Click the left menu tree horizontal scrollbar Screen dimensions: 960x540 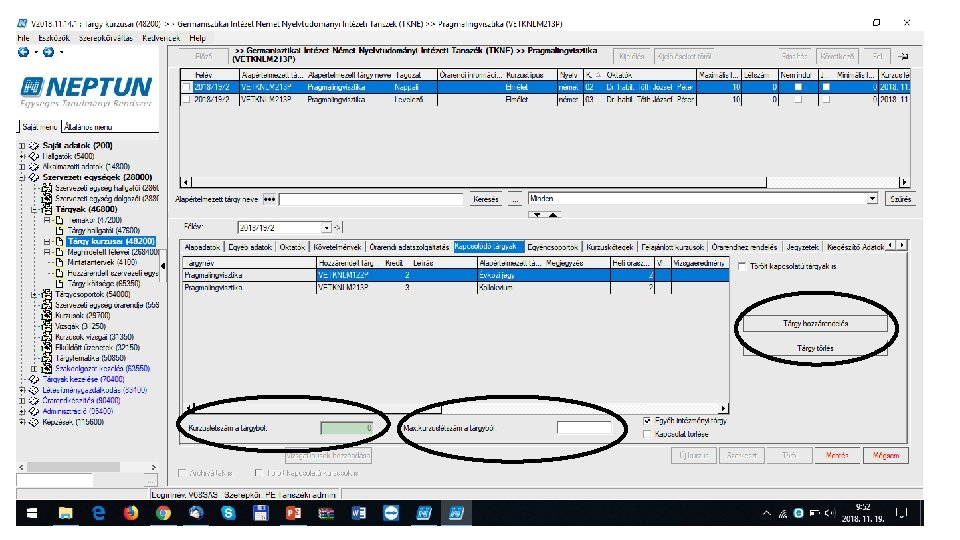(73, 467)
